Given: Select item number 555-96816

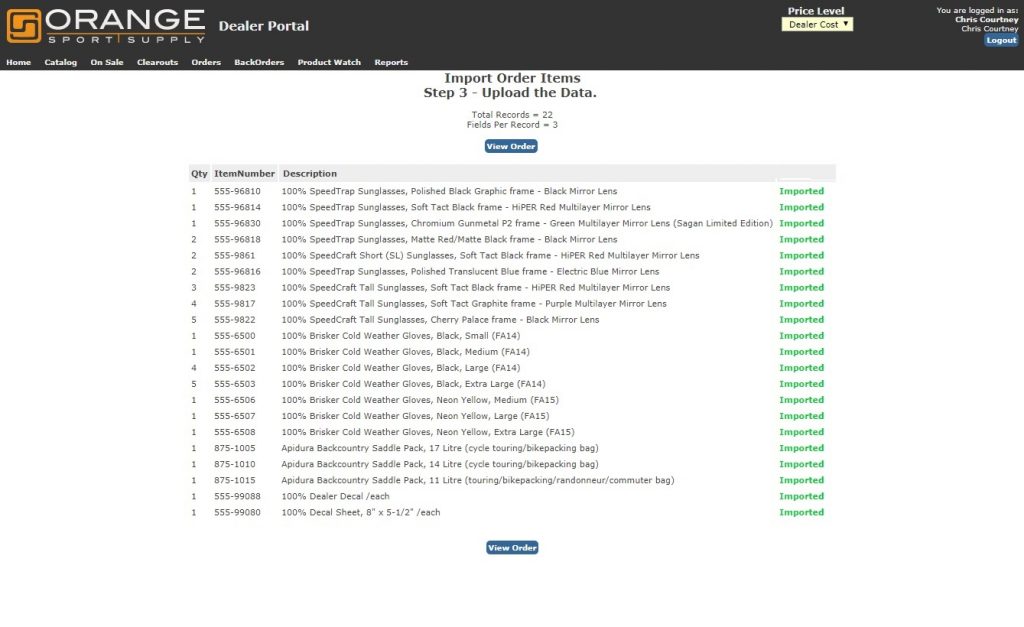Looking at the screenshot, I should point(237,272).
